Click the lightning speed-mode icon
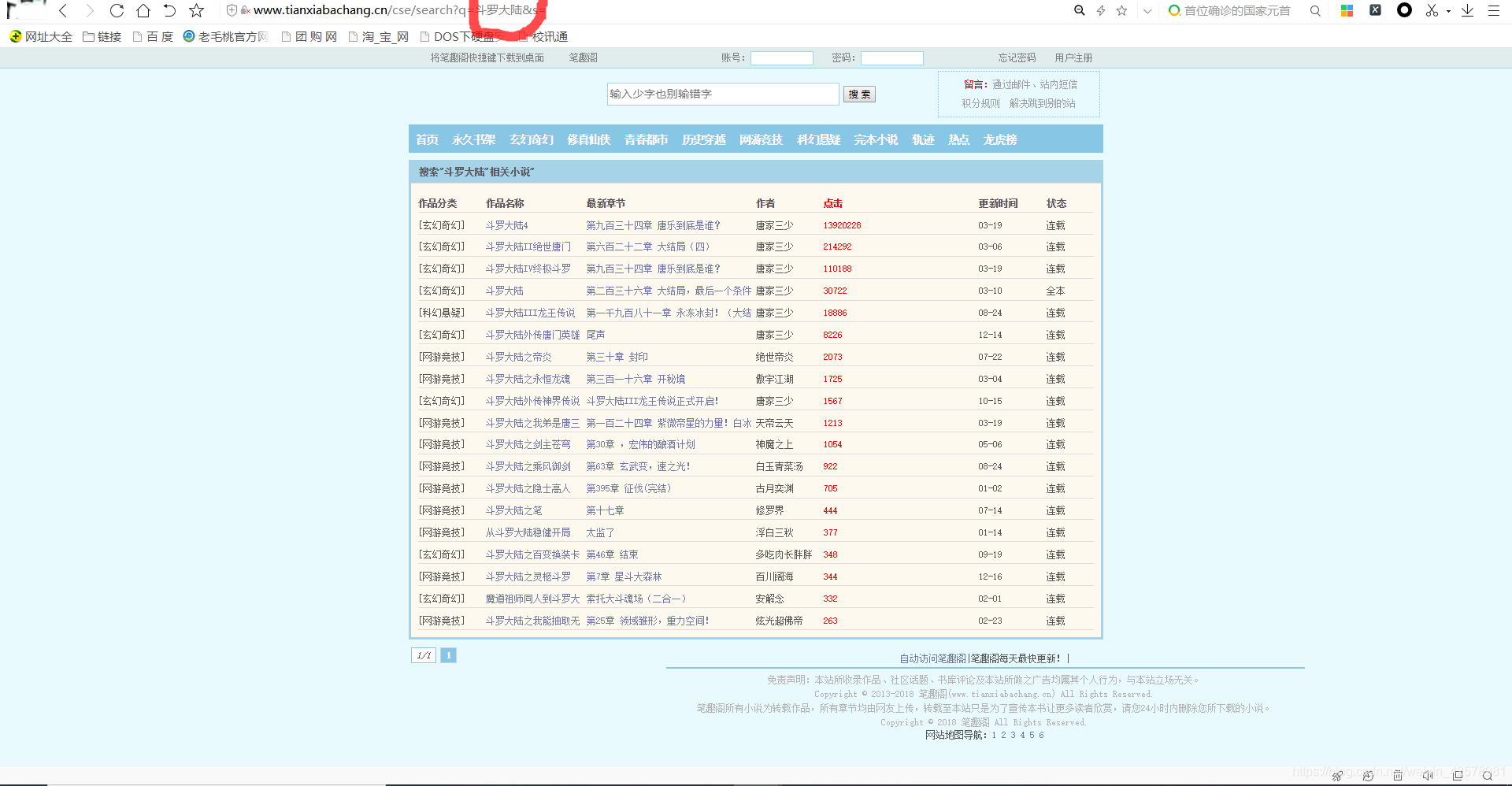The width and height of the screenshot is (1512, 786). coord(1101,10)
